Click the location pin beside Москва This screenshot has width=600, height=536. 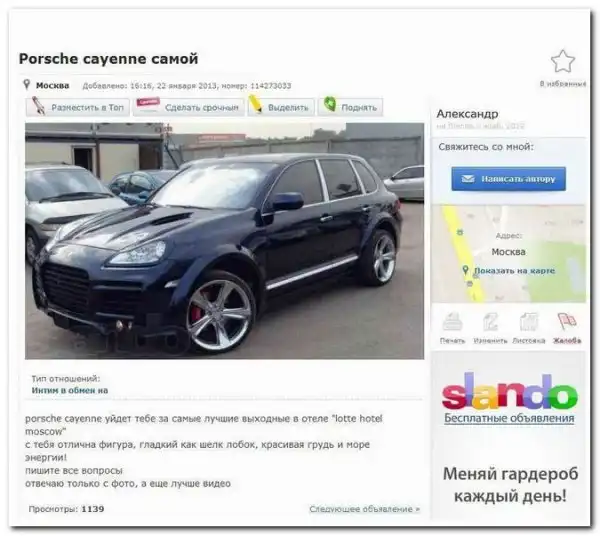(x=26, y=85)
